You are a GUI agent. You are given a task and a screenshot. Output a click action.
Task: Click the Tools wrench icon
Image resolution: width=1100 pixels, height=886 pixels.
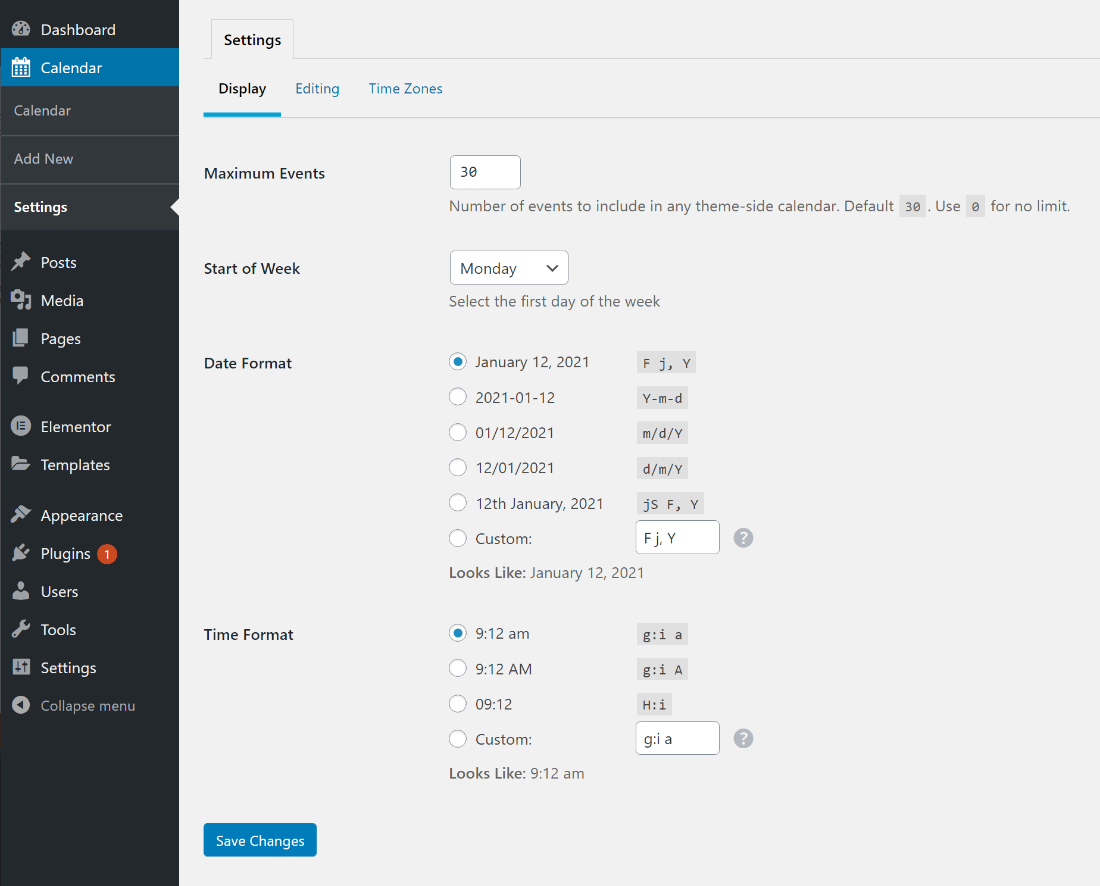(x=21, y=629)
